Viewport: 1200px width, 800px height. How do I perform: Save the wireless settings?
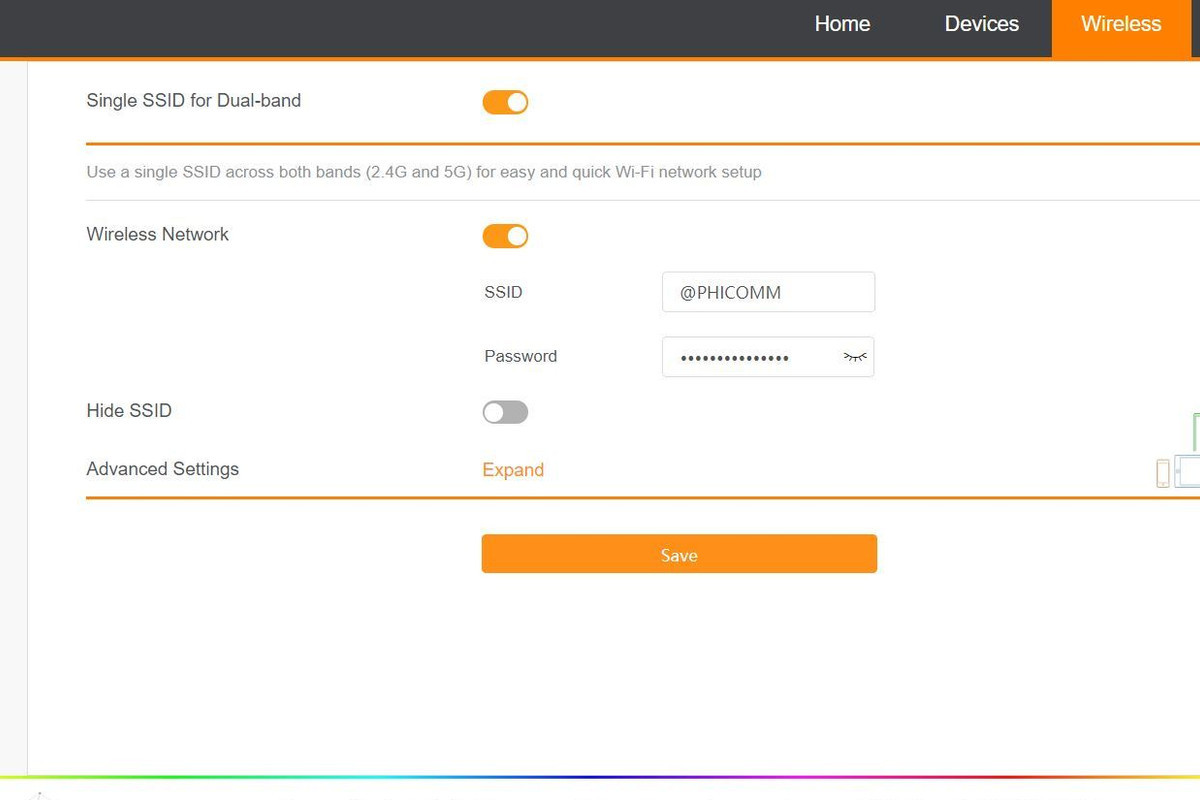[x=679, y=554]
